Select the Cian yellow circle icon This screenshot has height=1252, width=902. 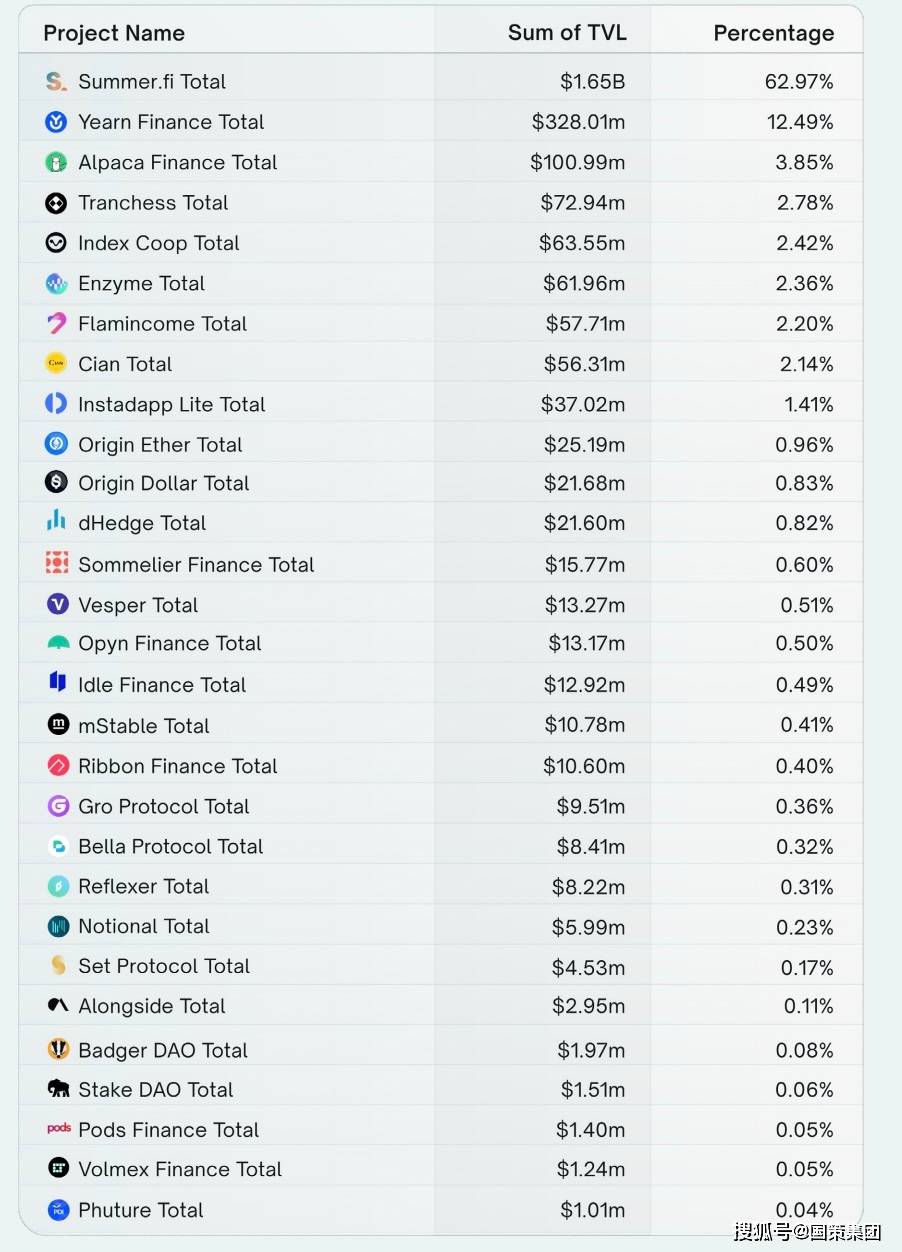pos(56,364)
